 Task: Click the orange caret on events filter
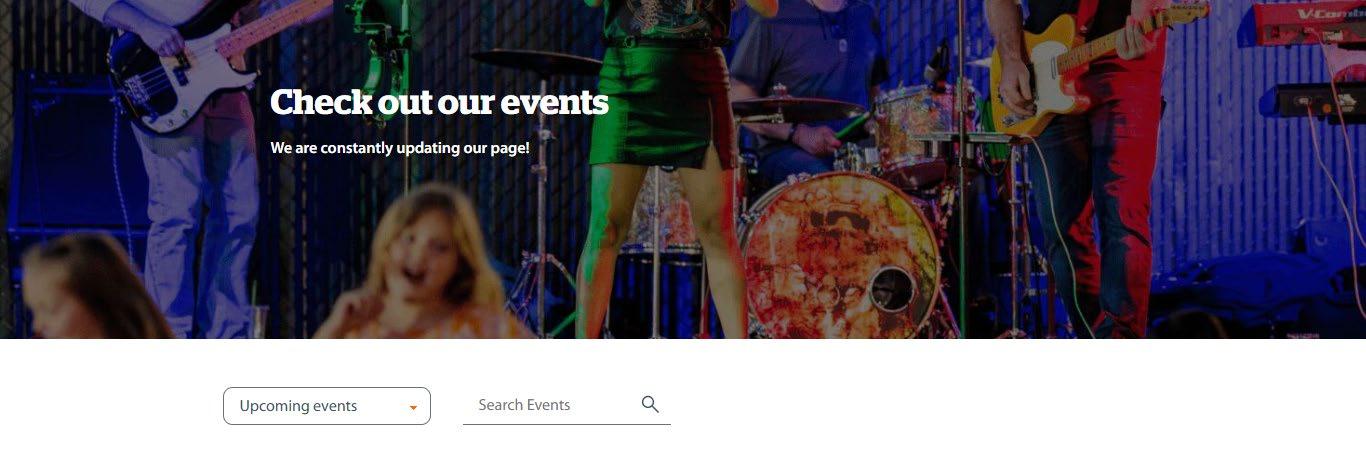(413, 408)
